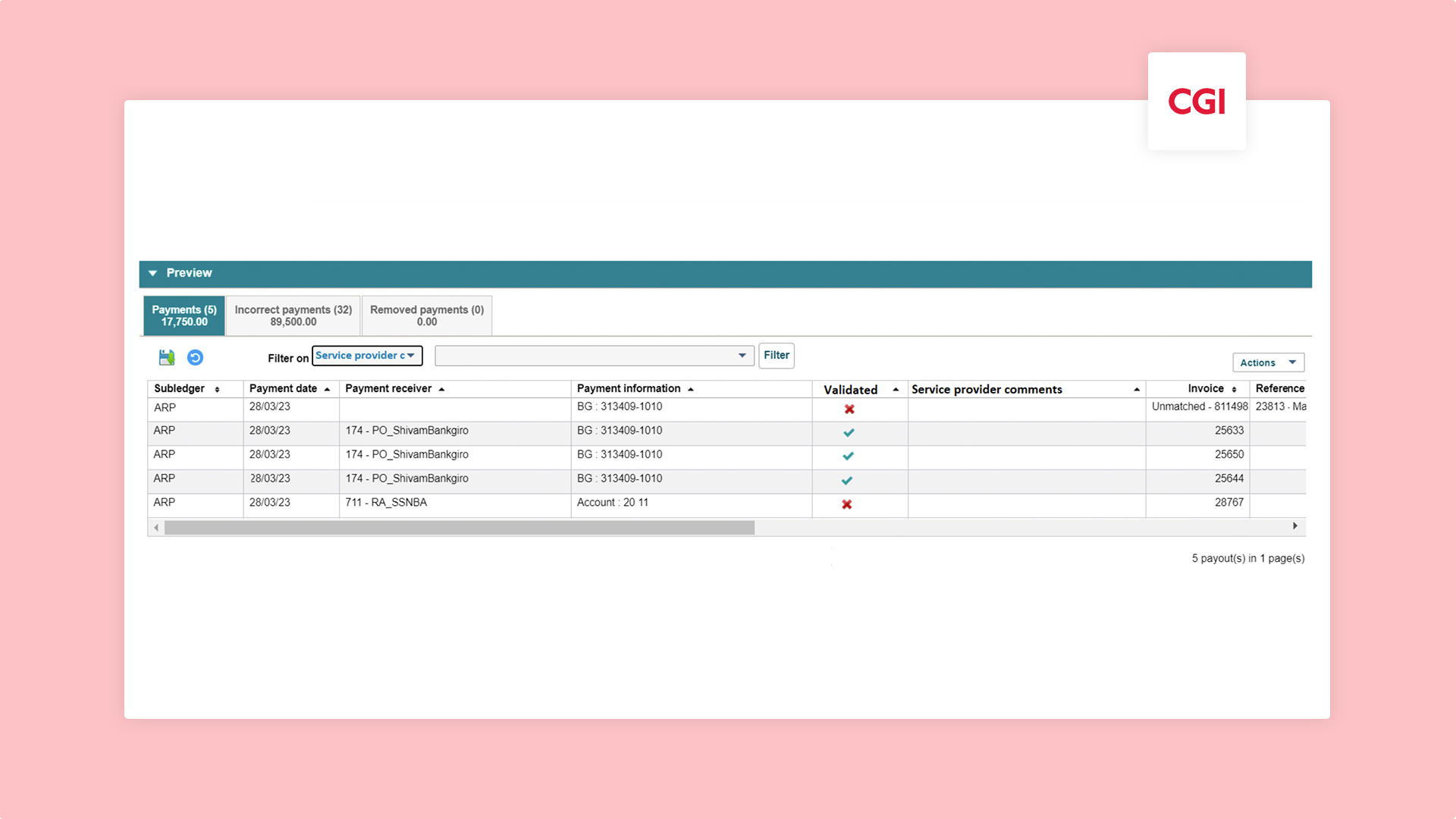Click the save/export disk icon
1456x819 pixels.
167,357
